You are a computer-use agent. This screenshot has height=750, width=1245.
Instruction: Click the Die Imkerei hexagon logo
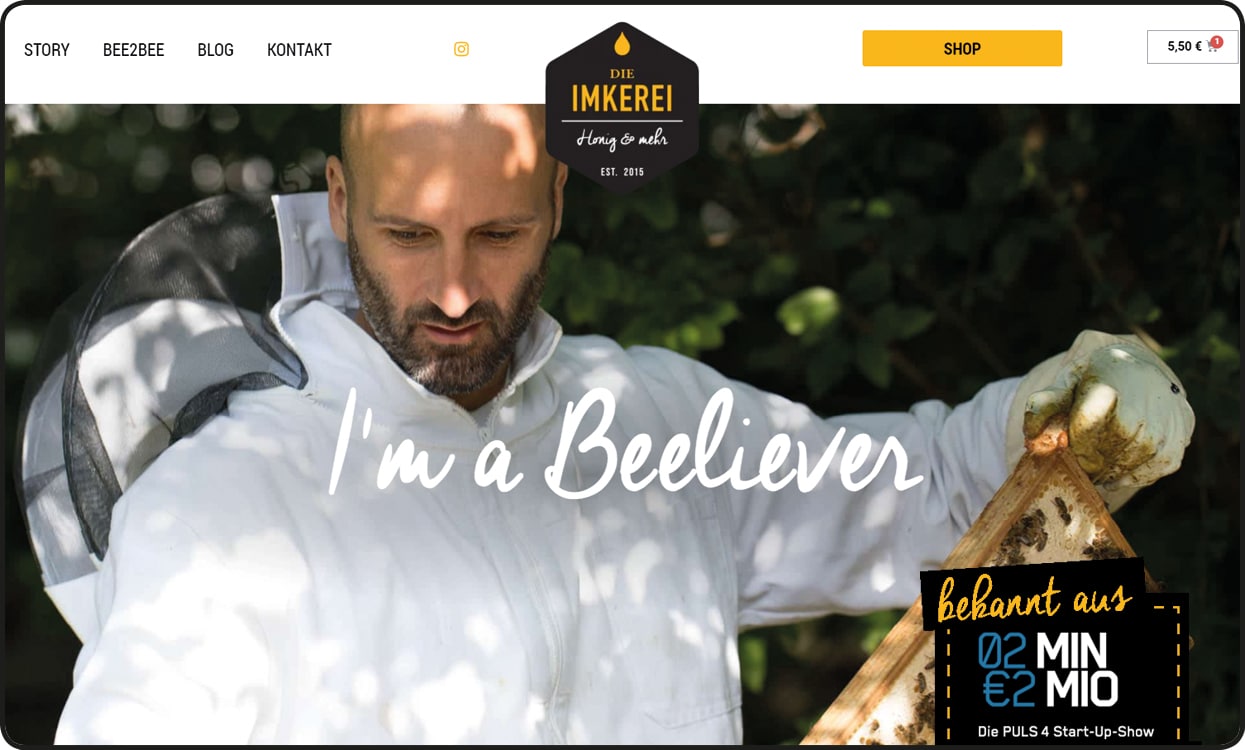point(622,107)
